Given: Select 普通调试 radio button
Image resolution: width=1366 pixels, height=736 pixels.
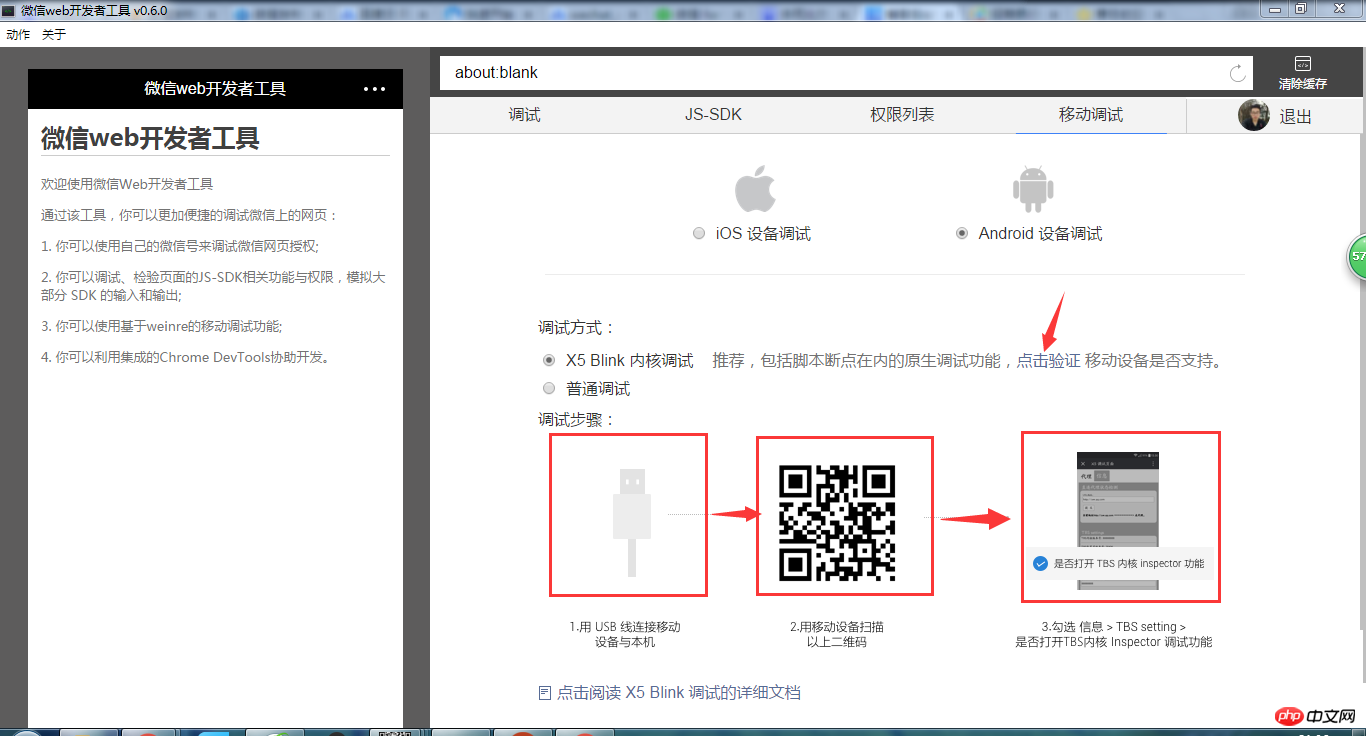Looking at the screenshot, I should (548, 388).
